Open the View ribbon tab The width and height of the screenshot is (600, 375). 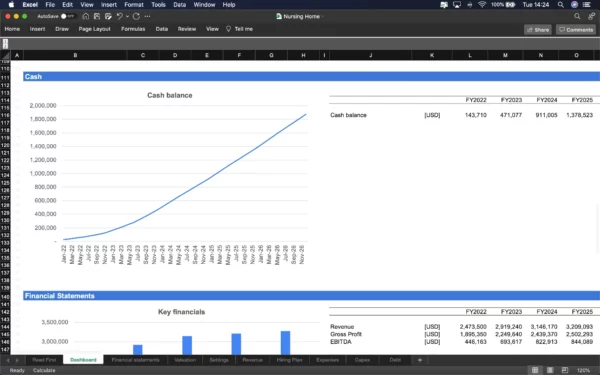(x=212, y=29)
